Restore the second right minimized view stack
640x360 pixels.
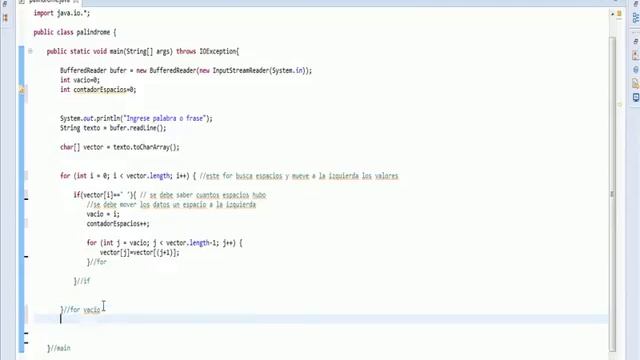pyautogui.click(x=636, y=41)
